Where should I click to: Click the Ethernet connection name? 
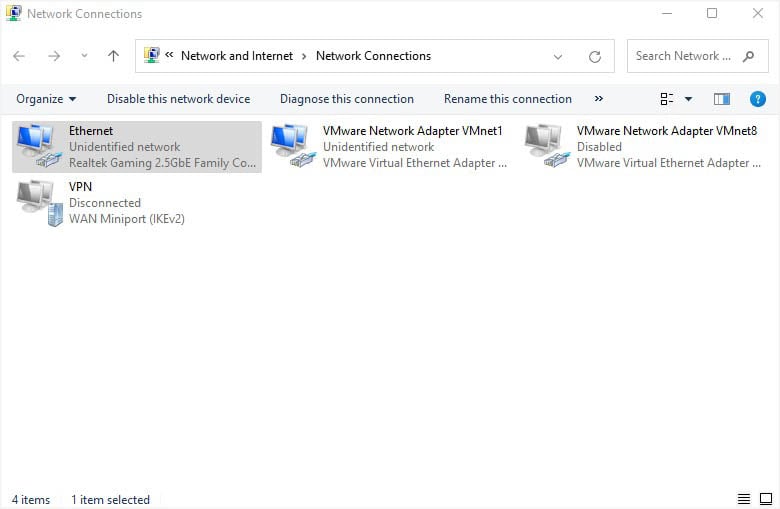tap(91, 131)
